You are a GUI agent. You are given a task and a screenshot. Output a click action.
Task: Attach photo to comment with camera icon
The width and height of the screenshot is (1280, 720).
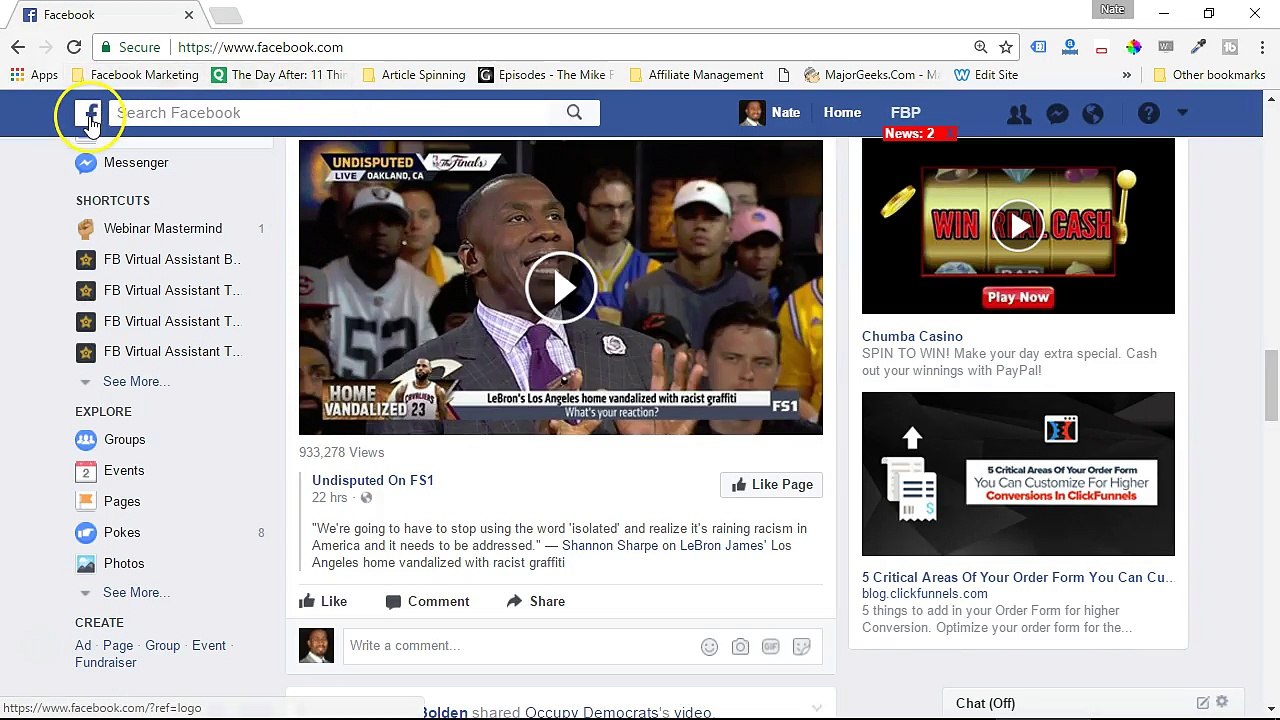(740, 647)
